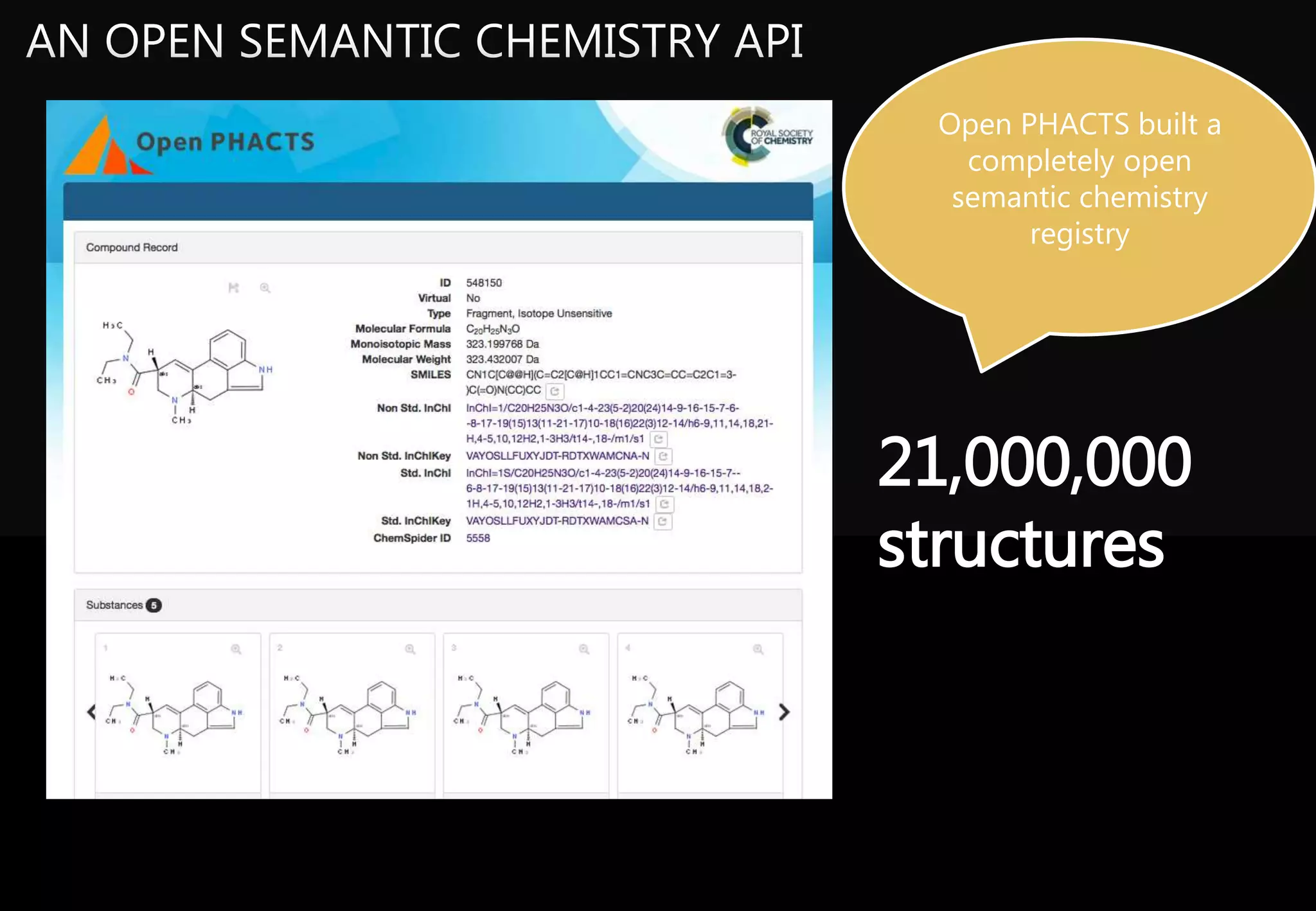The image size is (1316, 911).
Task: Copy the Non Std. InChIKey value
Action: coord(664,456)
